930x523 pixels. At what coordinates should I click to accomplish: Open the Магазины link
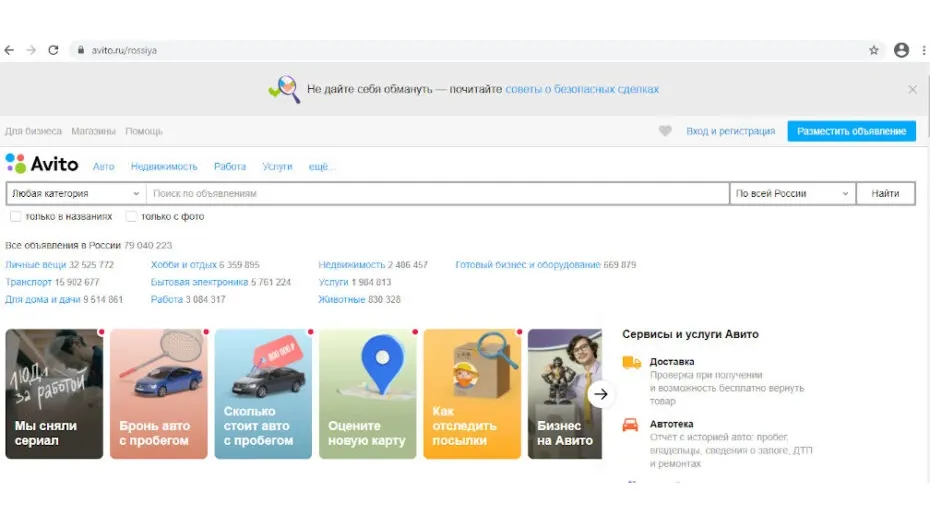tap(93, 131)
